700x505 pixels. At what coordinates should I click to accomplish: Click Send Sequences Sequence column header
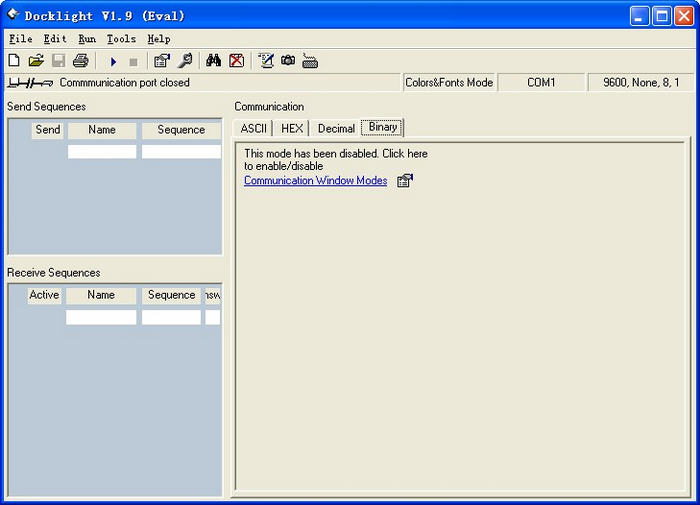[181, 129]
